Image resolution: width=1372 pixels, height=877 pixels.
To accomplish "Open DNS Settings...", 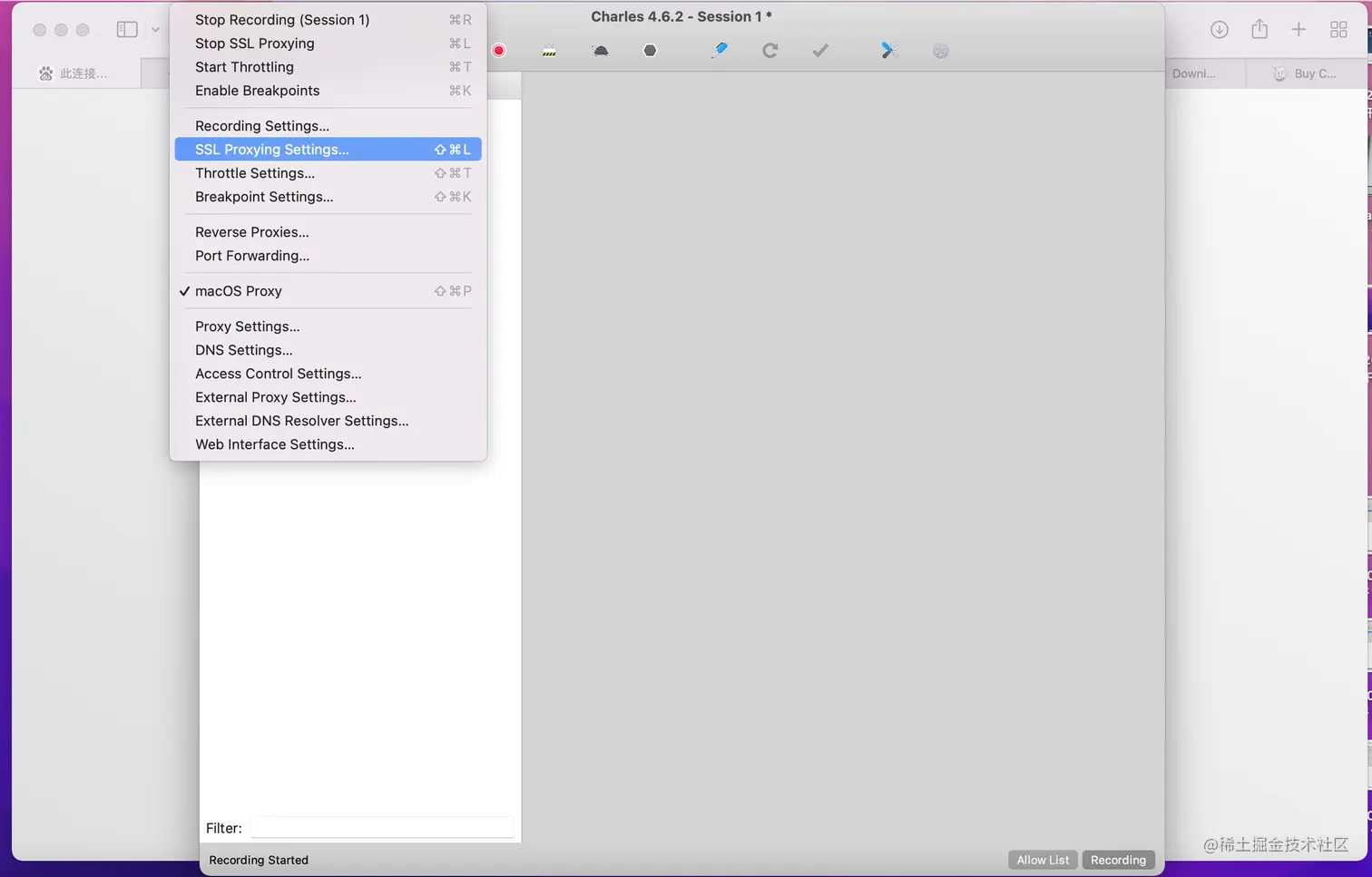I will click(x=328, y=349).
